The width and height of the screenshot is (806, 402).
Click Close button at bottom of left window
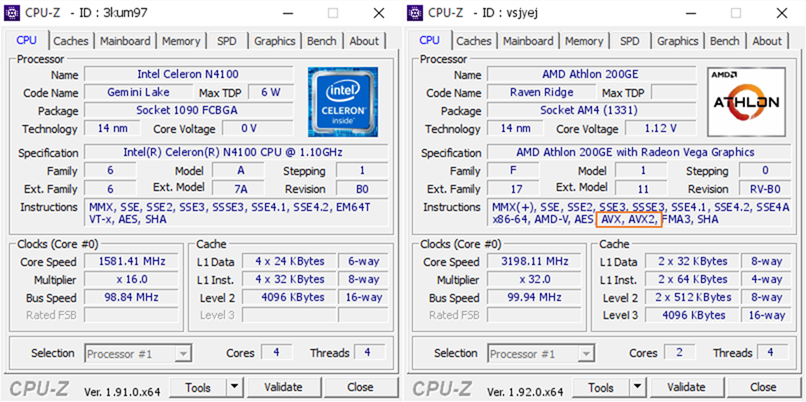click(360, 387)
